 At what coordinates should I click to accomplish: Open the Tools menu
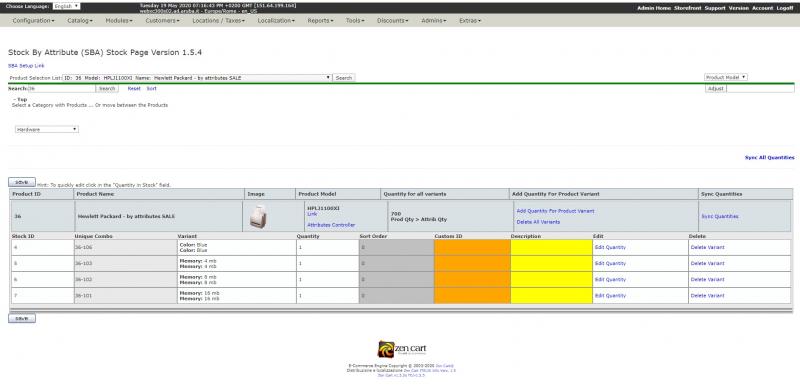(x=355, y=20)
